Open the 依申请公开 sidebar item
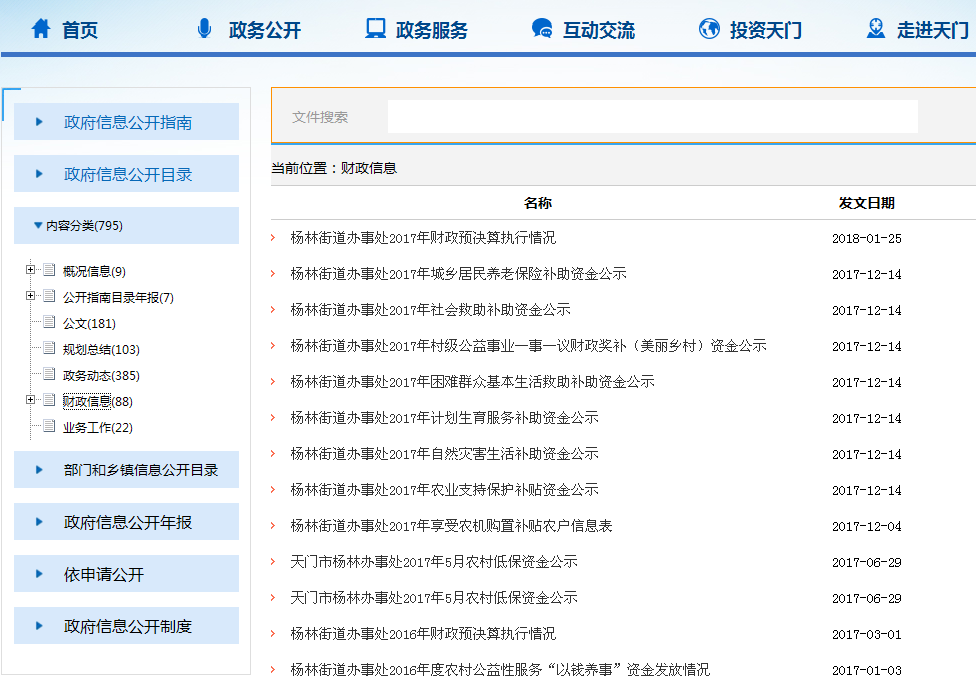This screenshot has width=976, height=687. (x=104, y=574)
